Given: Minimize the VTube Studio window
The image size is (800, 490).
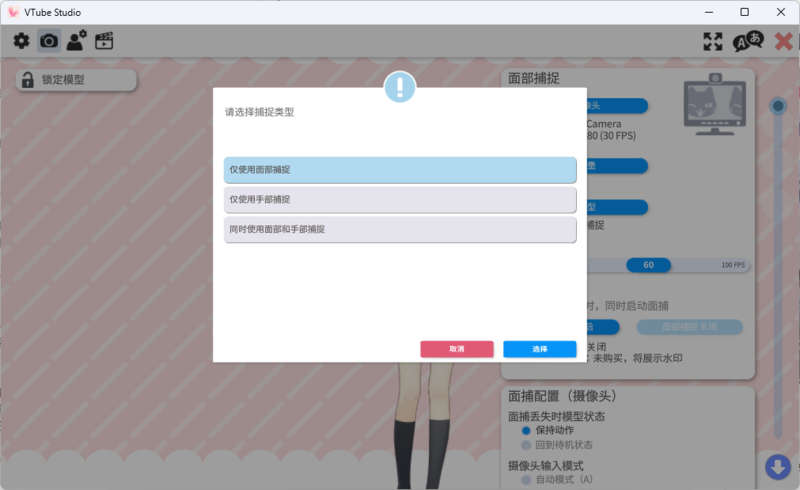Looking at the screenshot, I should [709, 12].
